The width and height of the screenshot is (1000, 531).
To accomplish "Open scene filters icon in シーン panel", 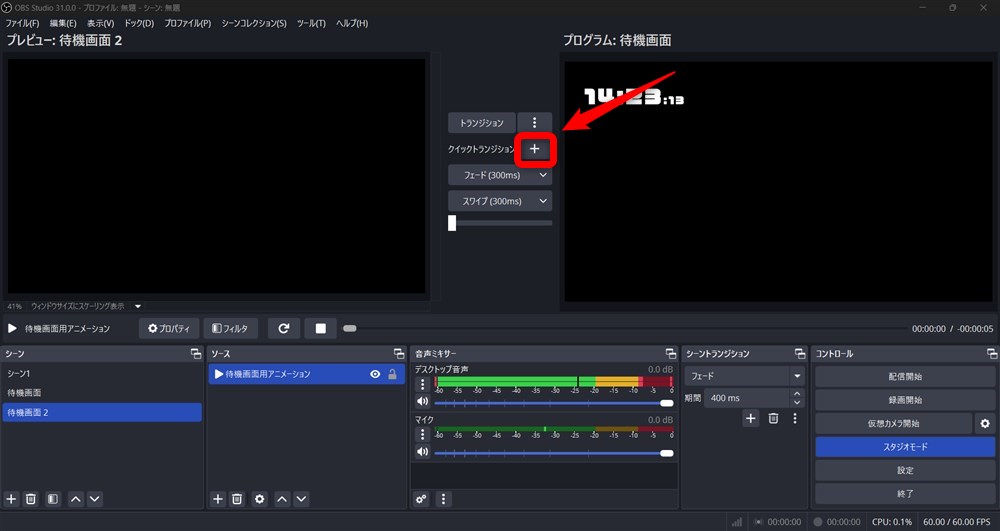I will click(53, 498).
